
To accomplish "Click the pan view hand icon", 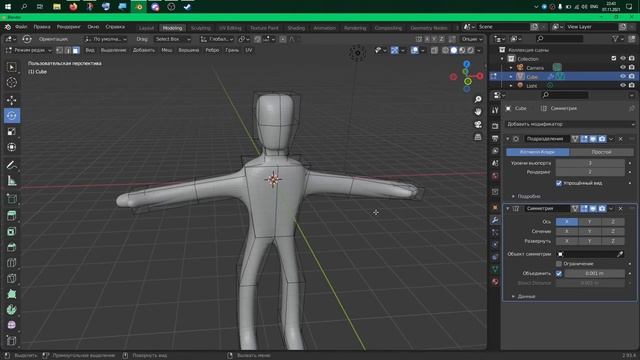I will (x=478, y=111).
